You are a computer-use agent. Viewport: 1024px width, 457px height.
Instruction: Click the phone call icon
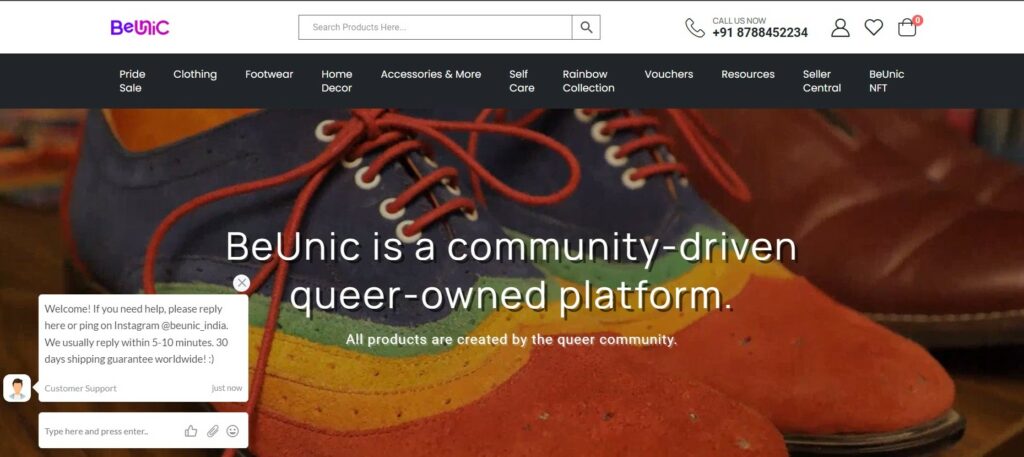click(694, 27)
